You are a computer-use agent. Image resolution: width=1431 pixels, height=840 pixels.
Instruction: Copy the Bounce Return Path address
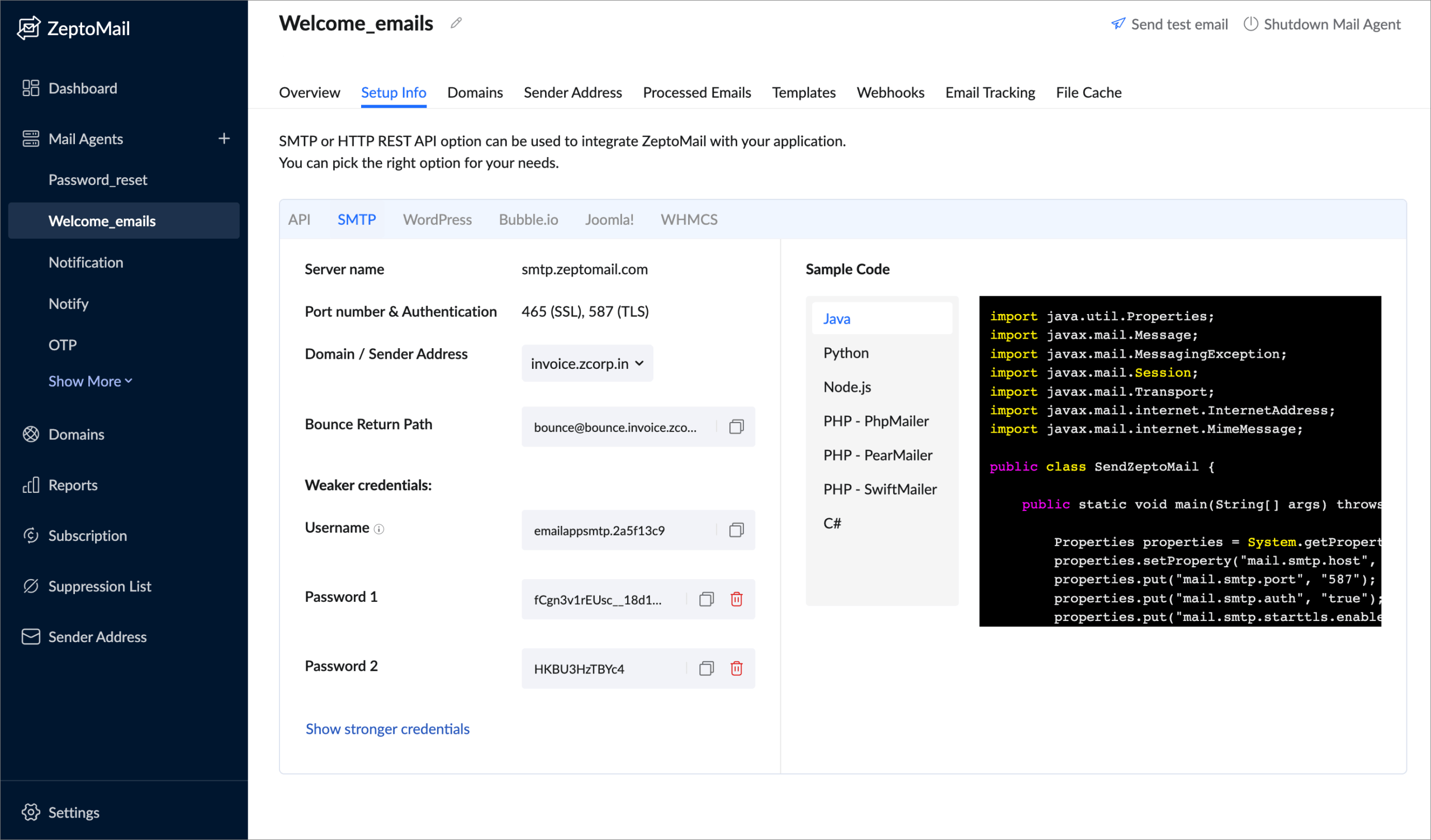737,427
